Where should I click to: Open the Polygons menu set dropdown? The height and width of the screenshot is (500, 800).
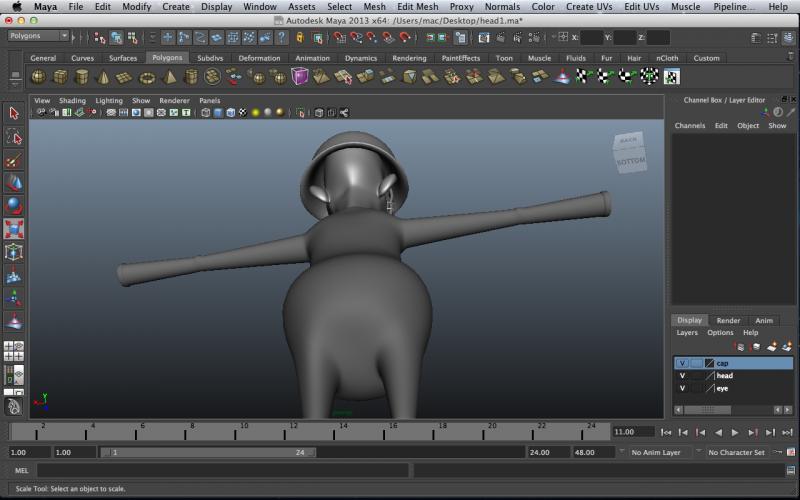[x=37, y=36]
